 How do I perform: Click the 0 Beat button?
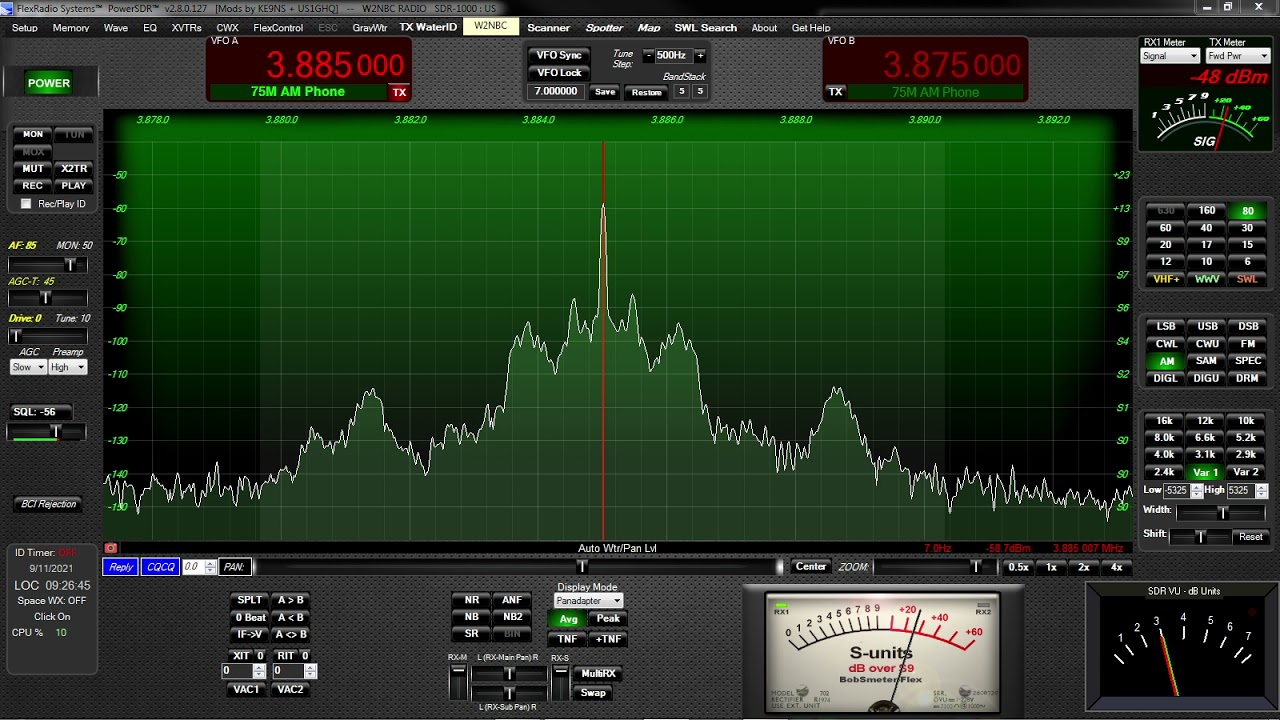pyautogui.click(x=250, y=617)
